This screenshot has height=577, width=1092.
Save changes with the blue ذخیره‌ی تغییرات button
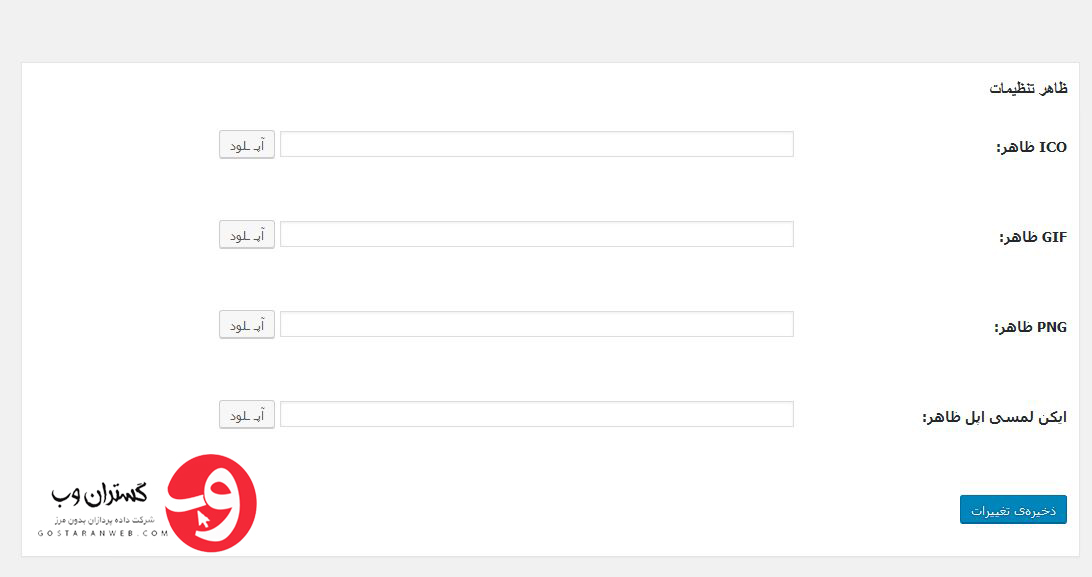pos(1013,509)
